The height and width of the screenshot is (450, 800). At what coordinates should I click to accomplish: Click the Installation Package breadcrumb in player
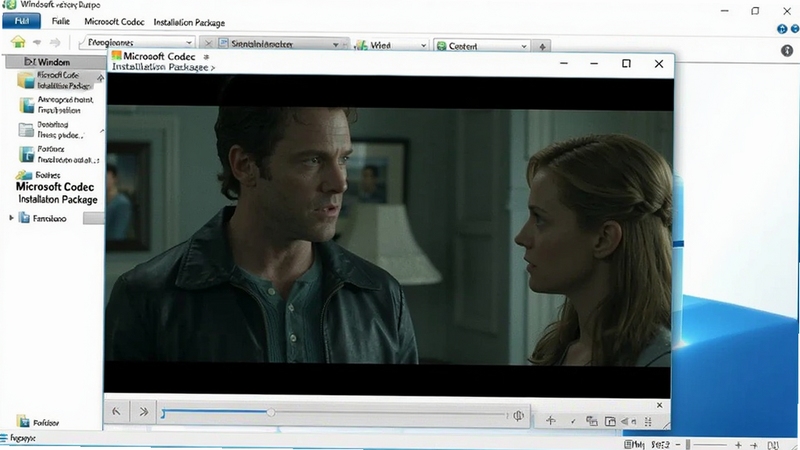click(x=163, y=67)
